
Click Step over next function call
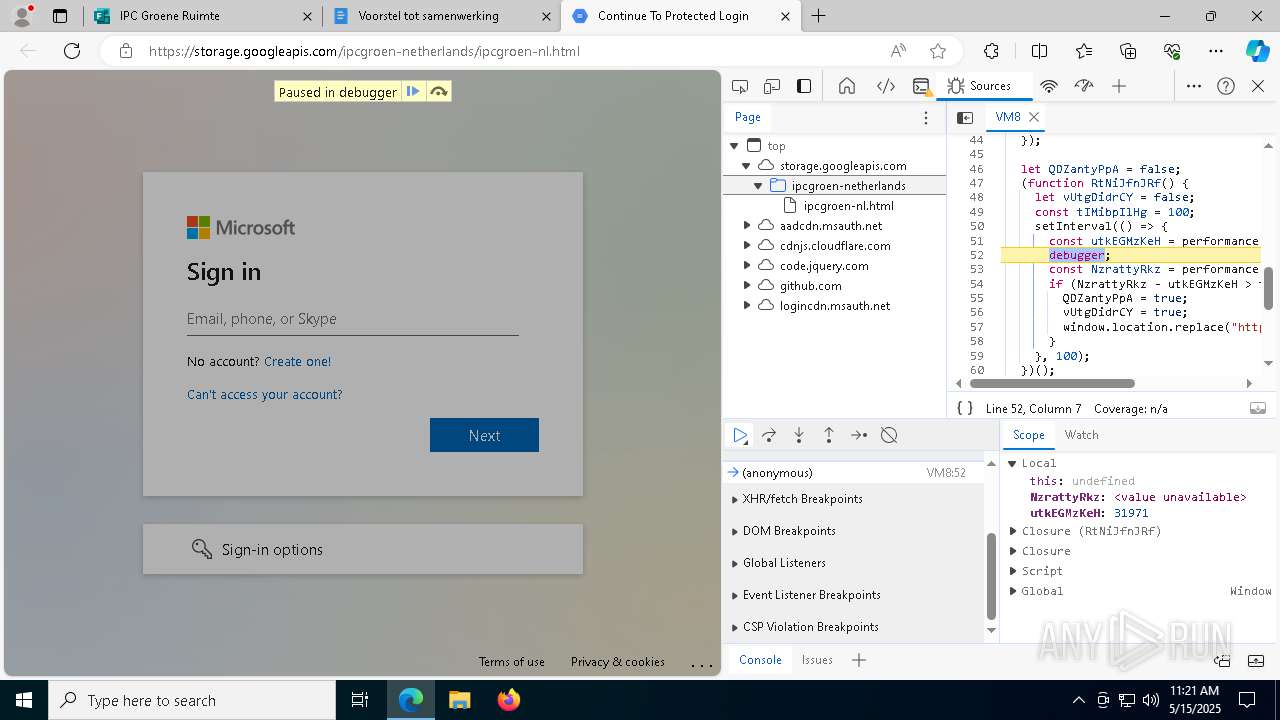coord(769,435)
